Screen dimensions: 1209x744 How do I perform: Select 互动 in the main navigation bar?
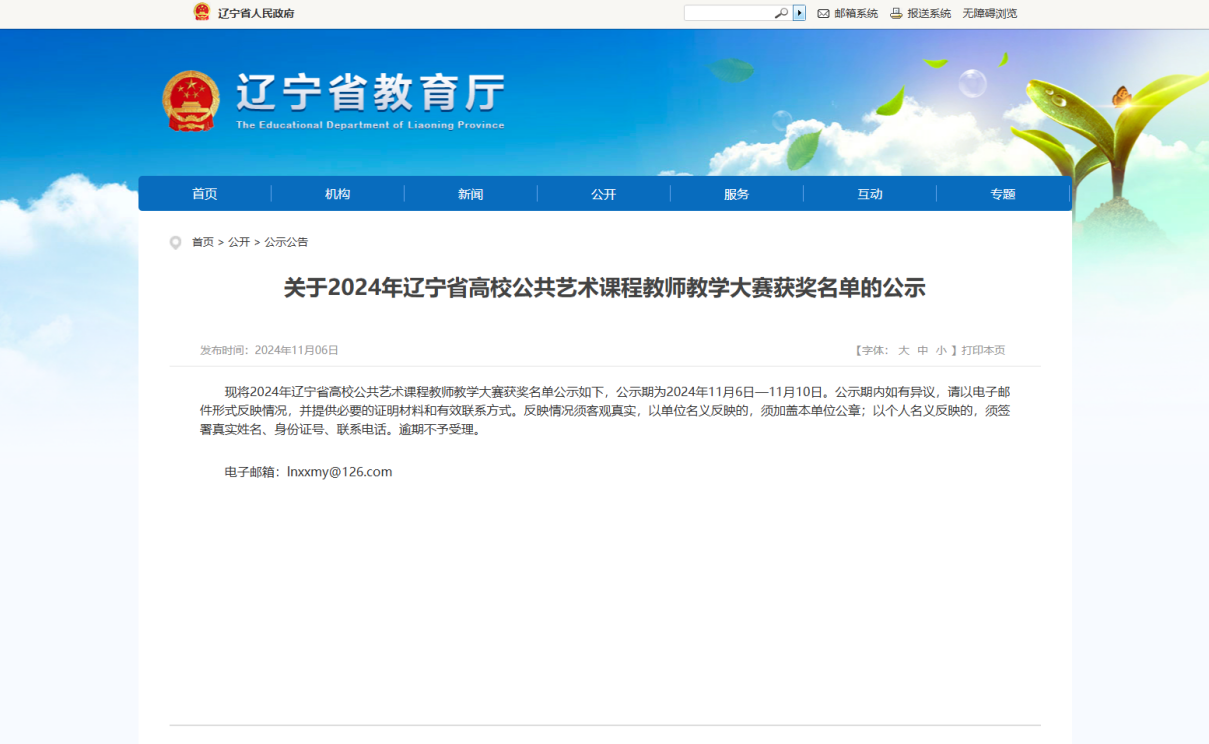click(870, 194)
